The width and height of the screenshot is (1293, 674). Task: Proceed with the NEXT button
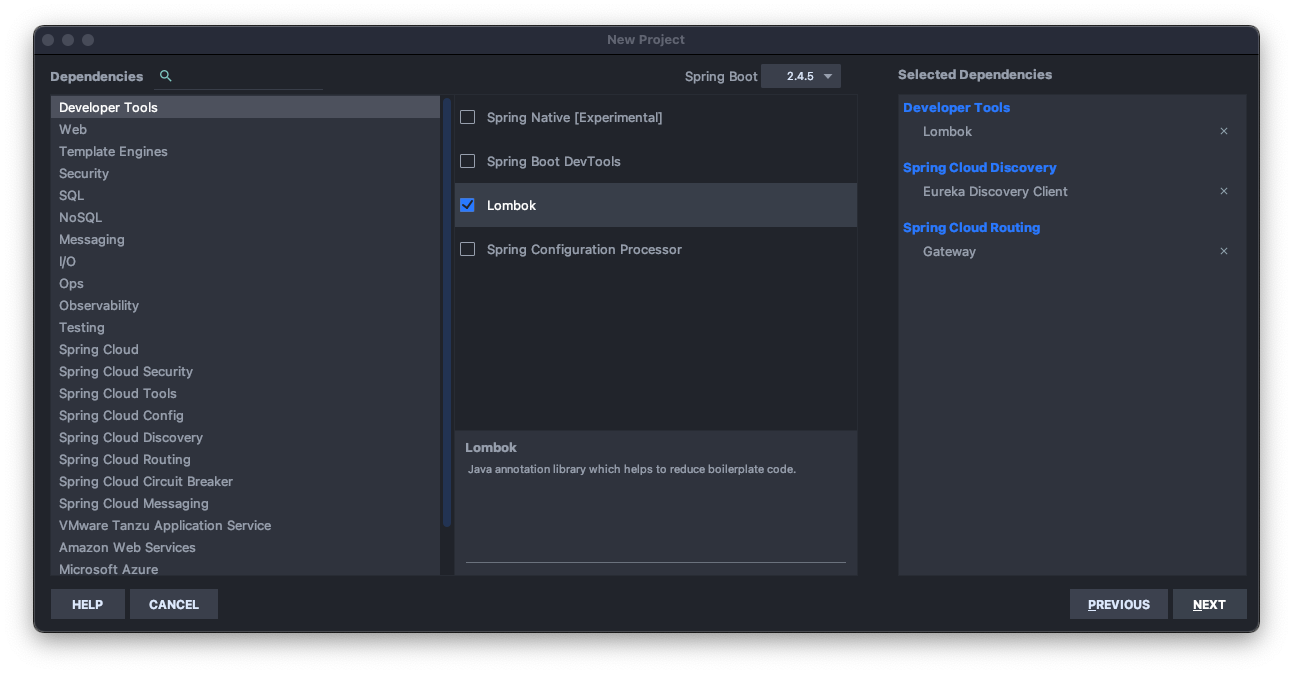[1210, 604]
